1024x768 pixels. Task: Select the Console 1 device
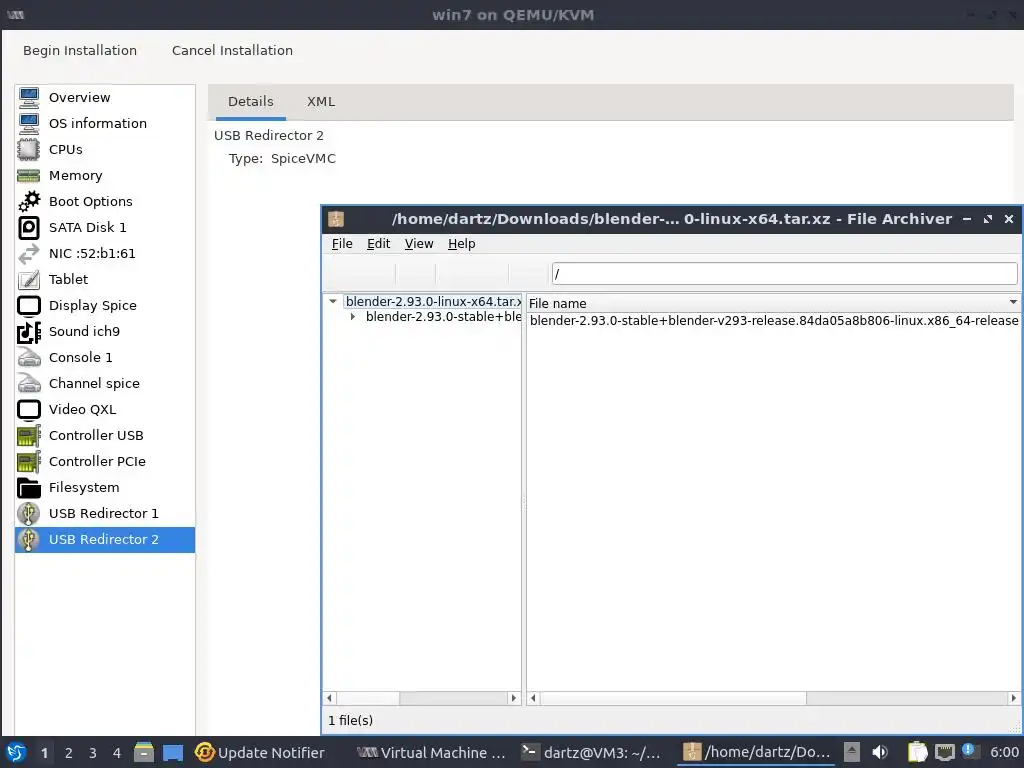point(104,357)
